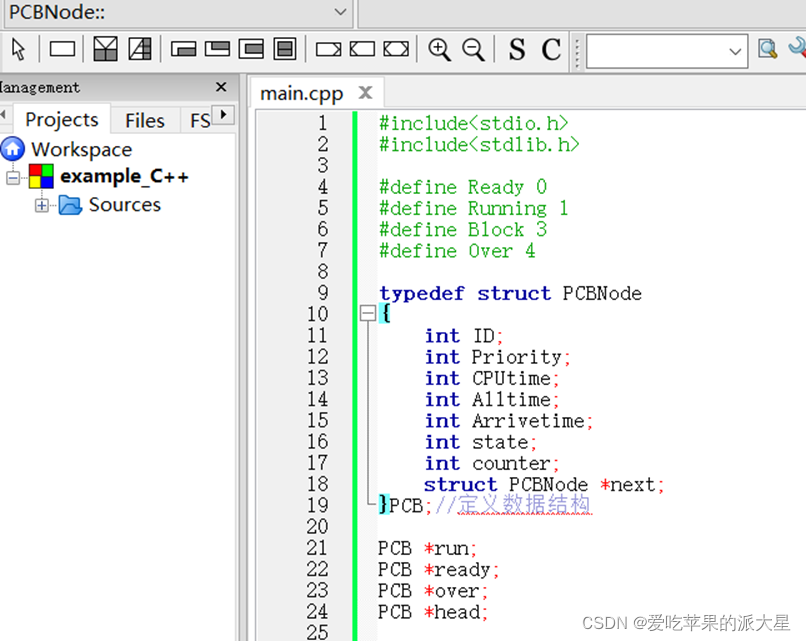This screenshot has height=641, width=806.
Task: Click the predefined-count loop block icon
Action: [251, 49]
